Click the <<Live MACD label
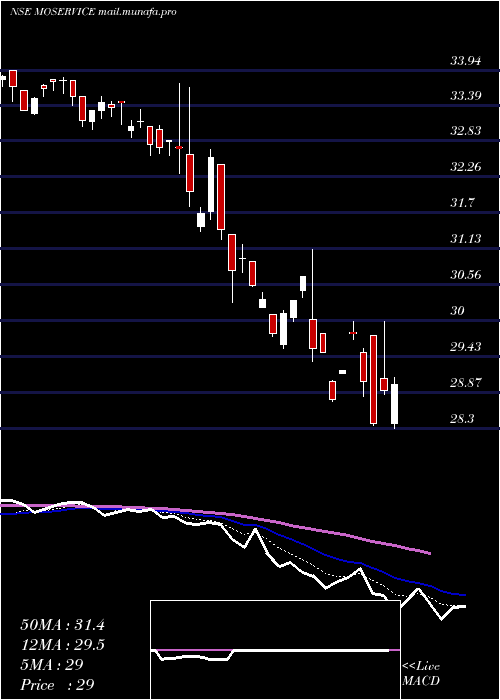 [x=421, y=674]
